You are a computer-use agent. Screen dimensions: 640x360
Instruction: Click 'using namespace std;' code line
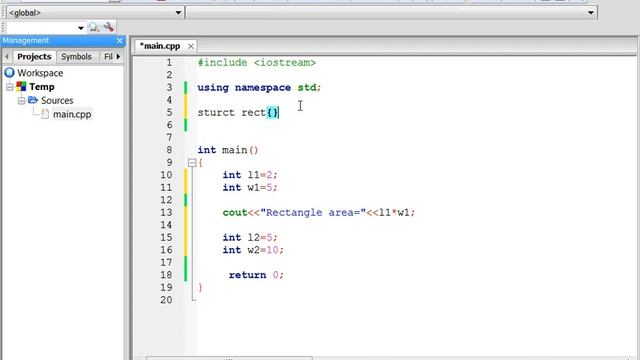(260, 88)
